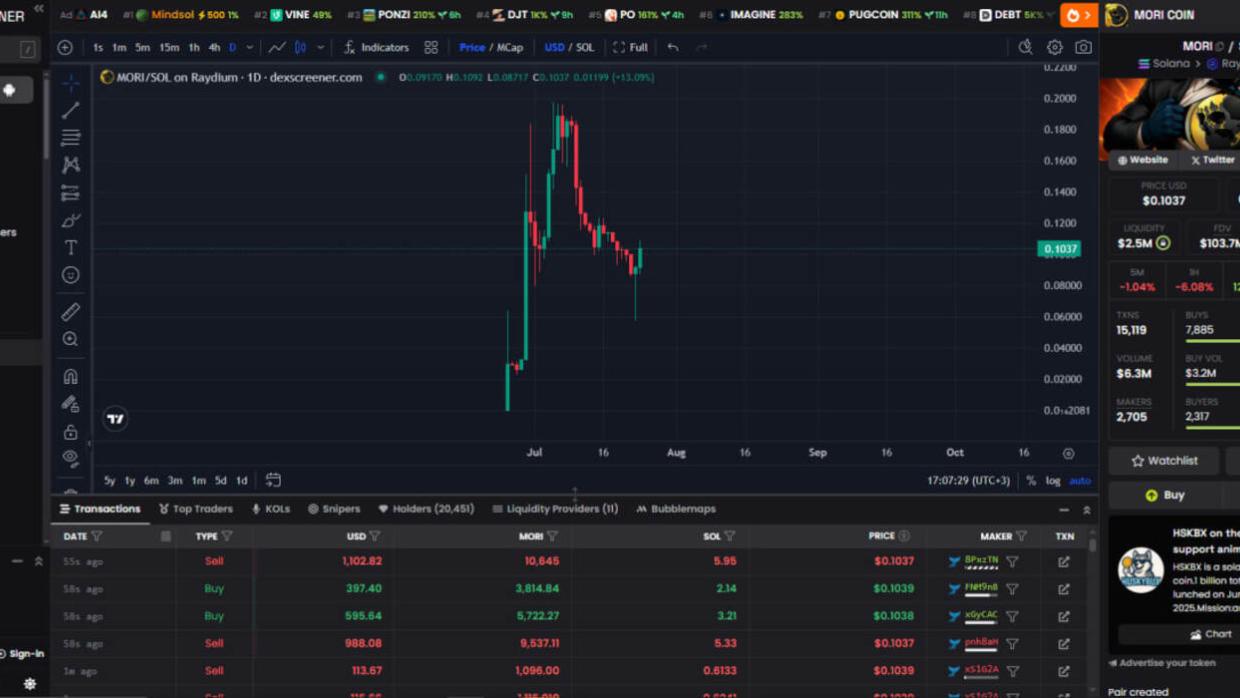
Task: Click the fire trending icon button
Action: (1078, 15)
